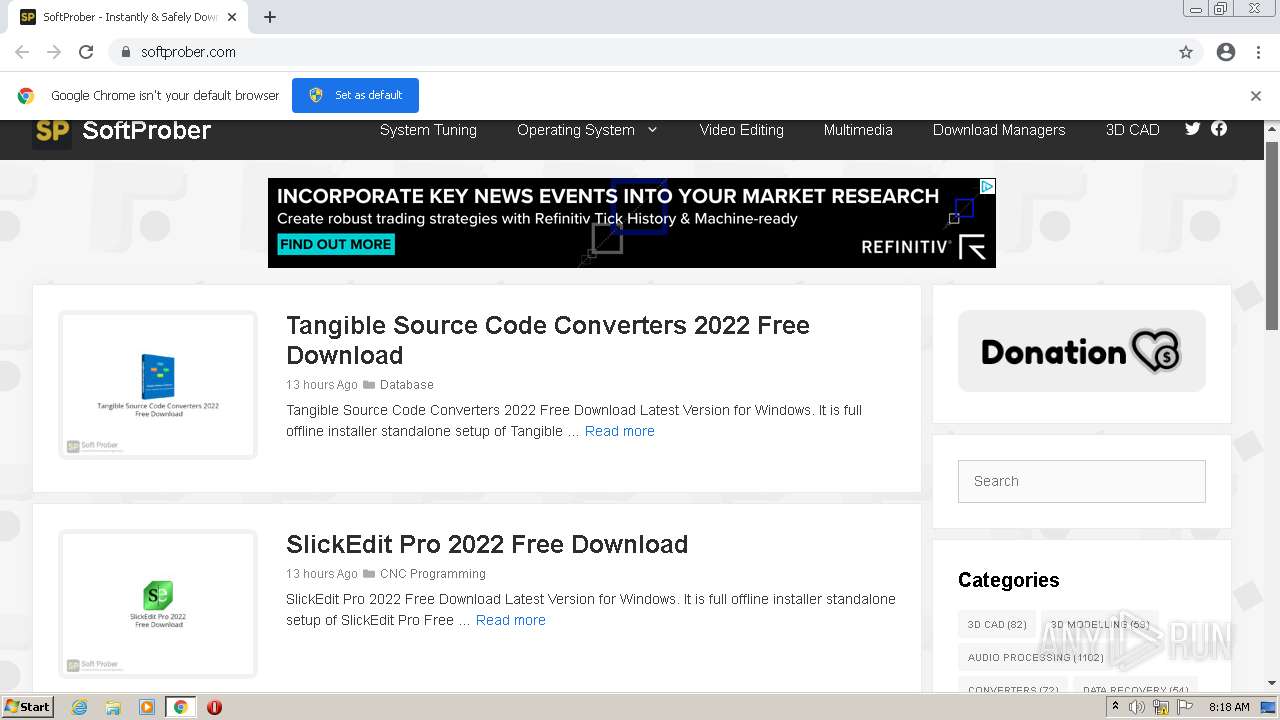Click the AdChoices icon on the banner
Image resolution: width=1280 pixels, height=720 pixels.
pyautogui.click(x=987, y=186)
